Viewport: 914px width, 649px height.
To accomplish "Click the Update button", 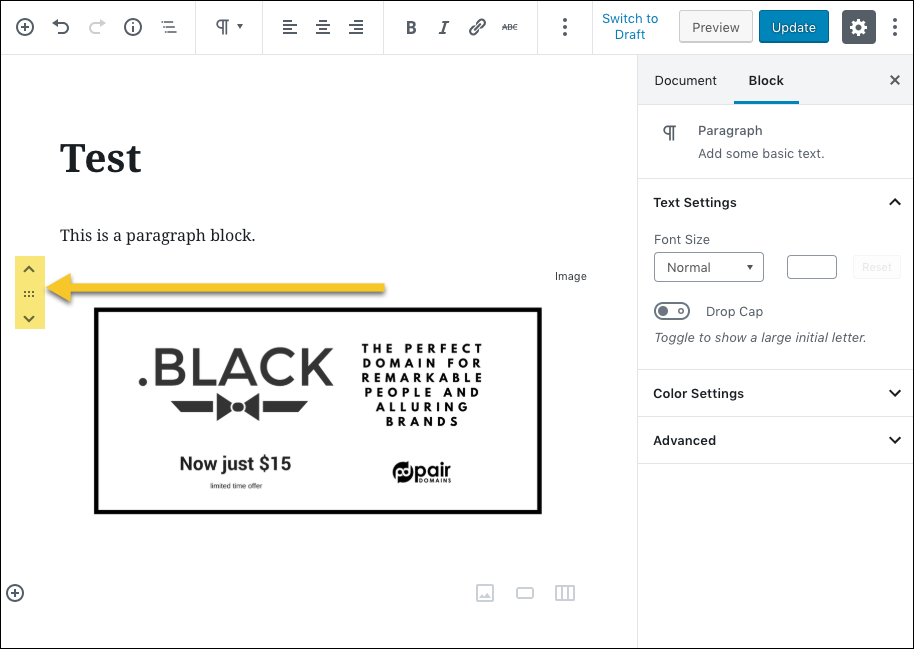I will 794,27.
